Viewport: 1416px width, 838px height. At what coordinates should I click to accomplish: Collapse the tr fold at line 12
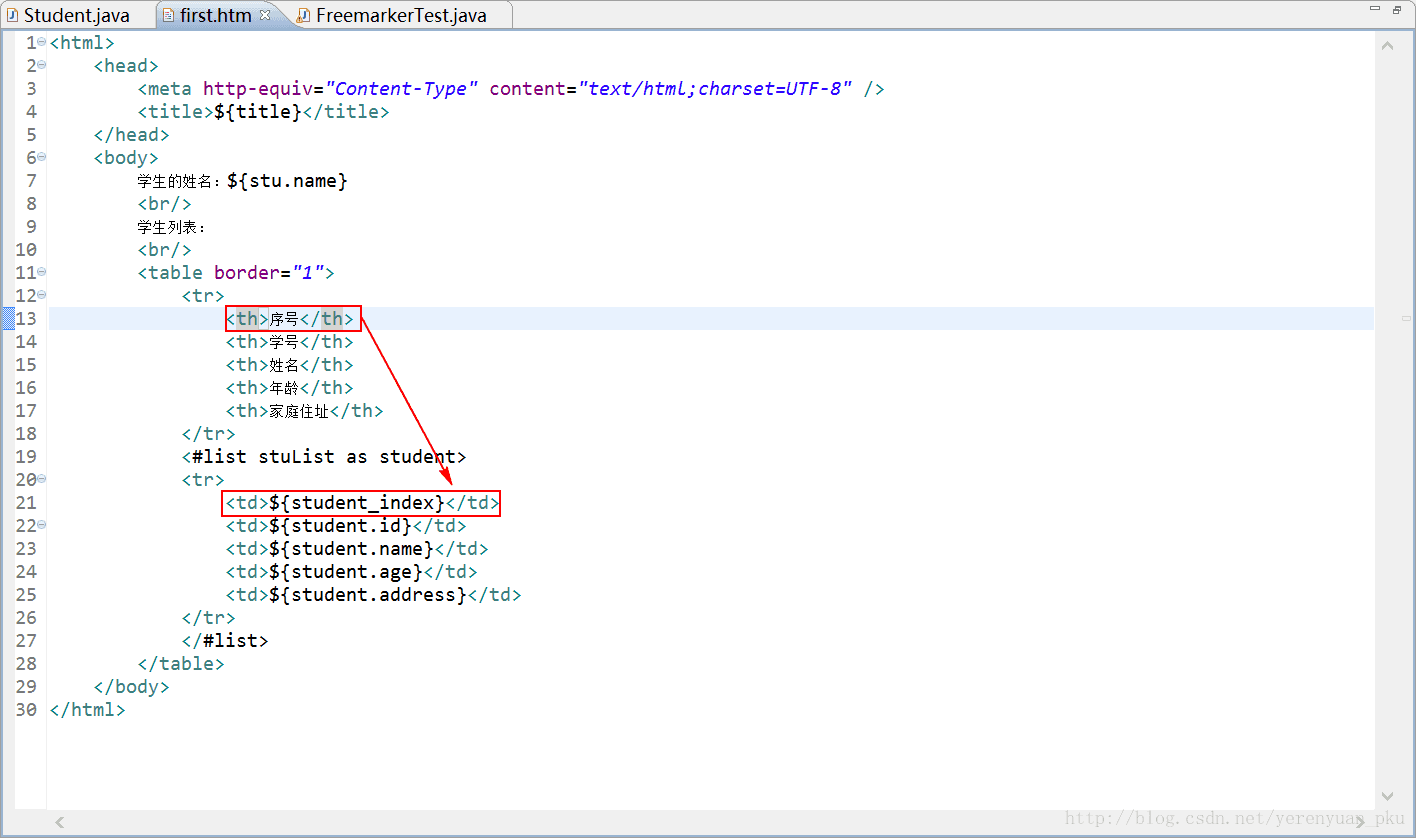click(x=41, y=295)
